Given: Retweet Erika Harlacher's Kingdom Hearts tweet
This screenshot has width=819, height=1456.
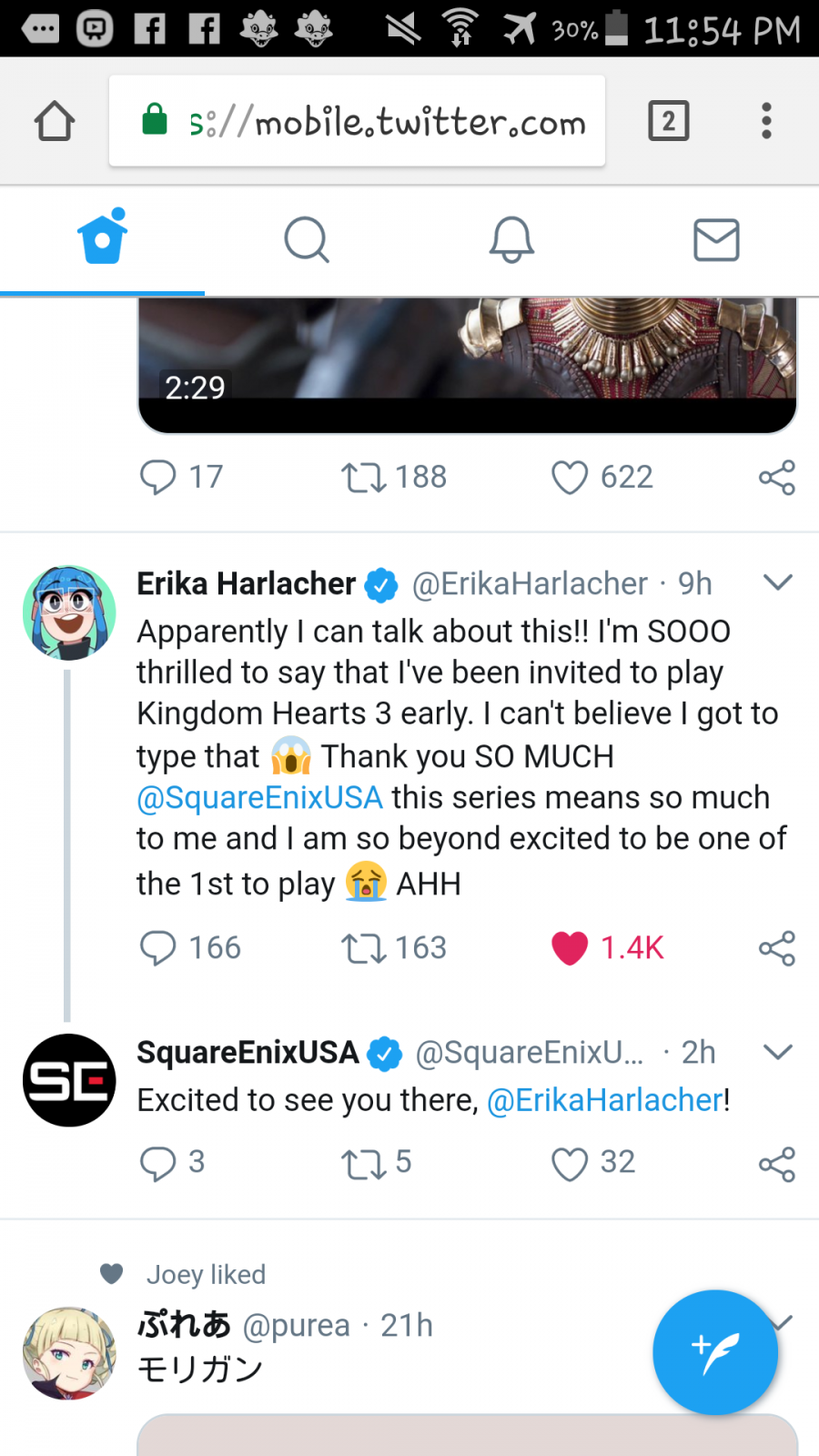Looking at the screenshot, I should (363, 948).
